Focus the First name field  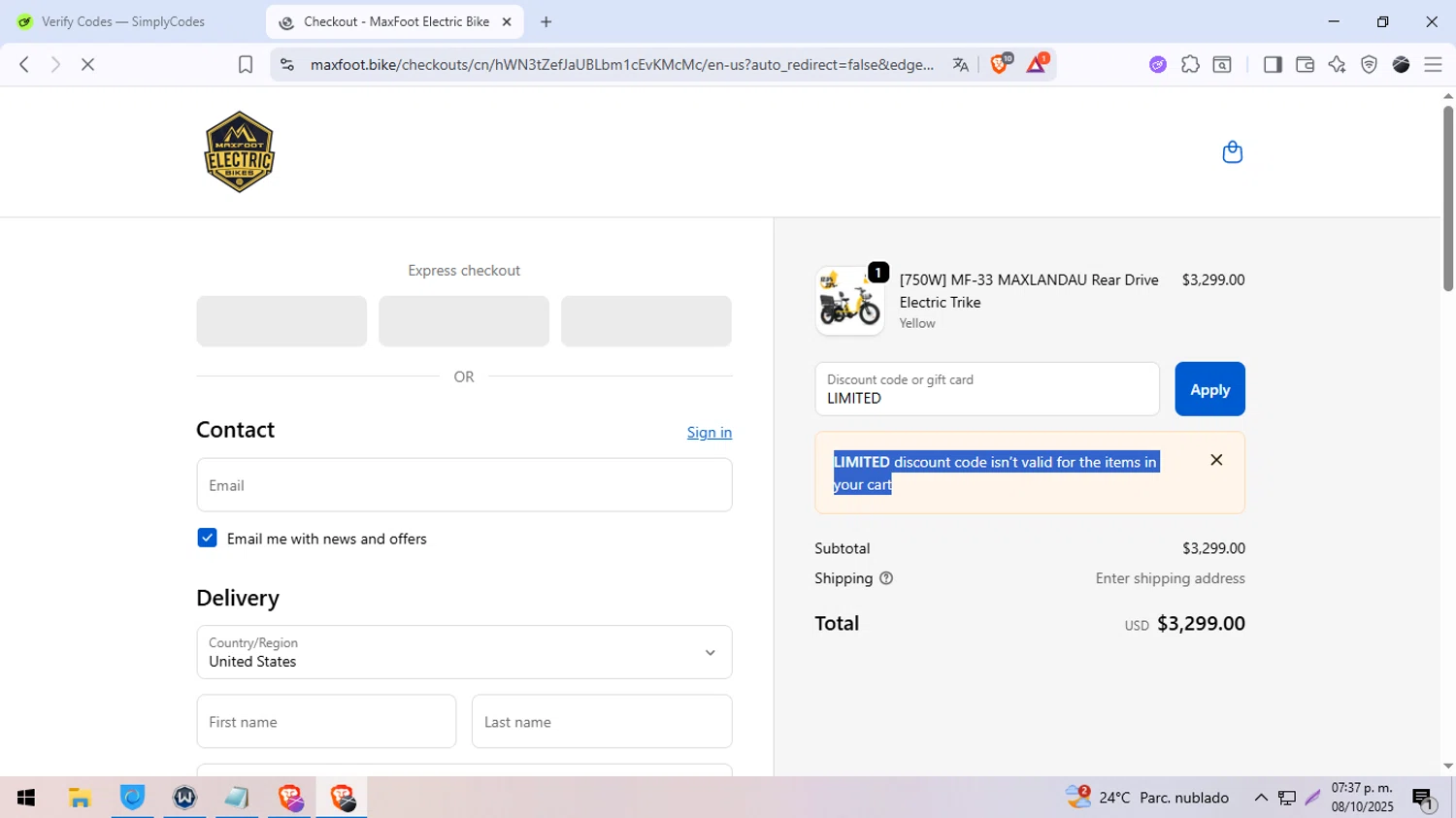click(x=326, y=721)
